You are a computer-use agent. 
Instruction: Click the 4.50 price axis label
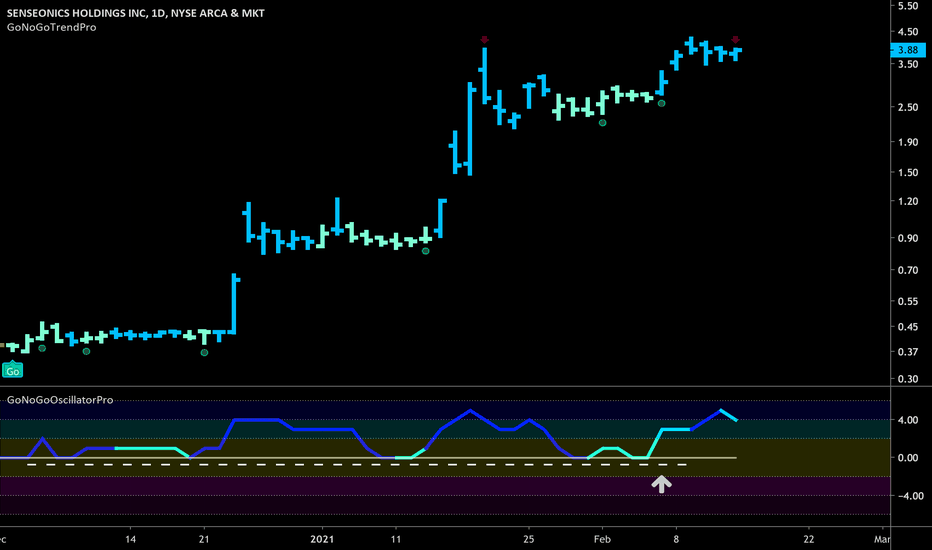pyautogui.click(x=908, y=32)
